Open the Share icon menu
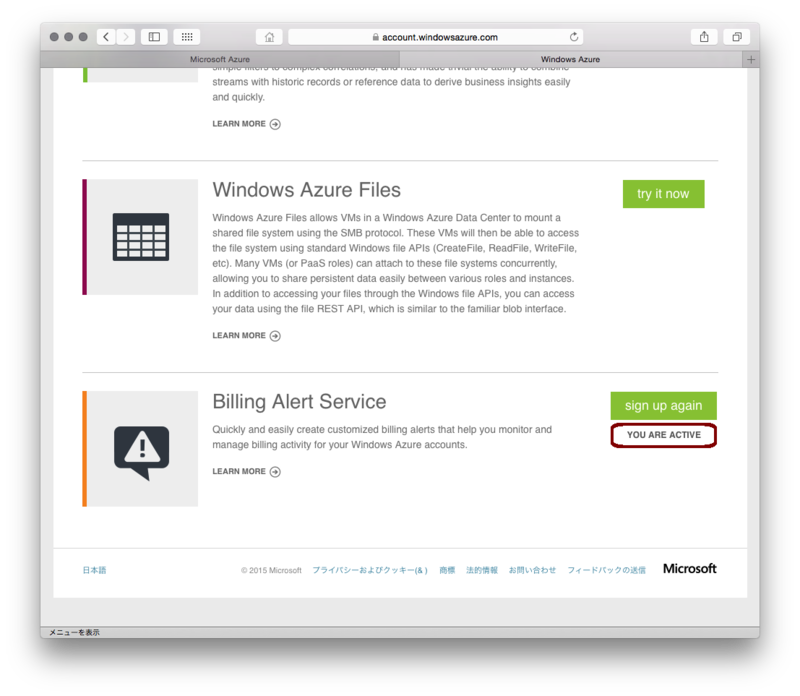 click(x=704, y=37)
